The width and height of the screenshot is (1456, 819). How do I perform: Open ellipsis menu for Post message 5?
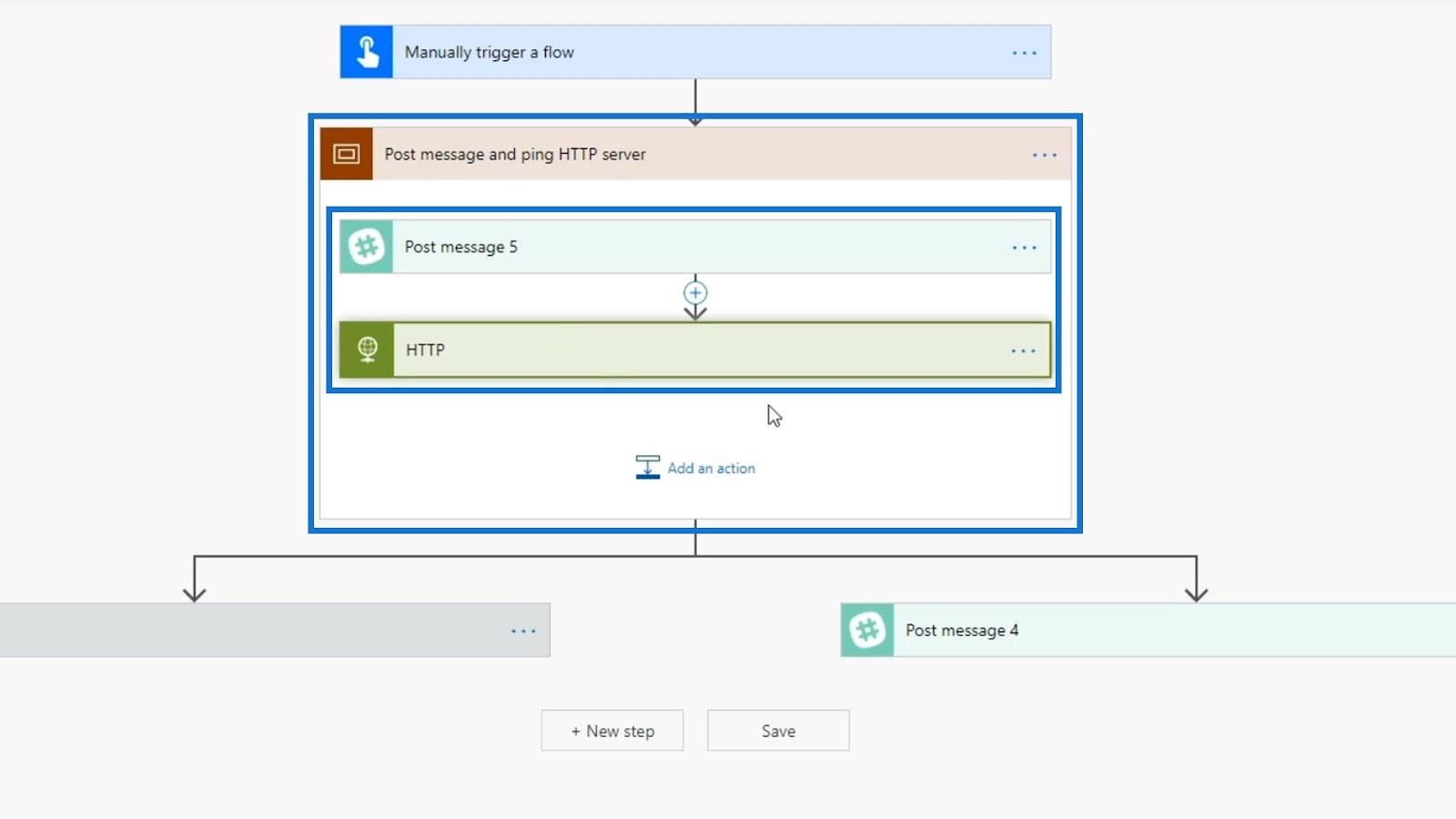click(1025, 248)
